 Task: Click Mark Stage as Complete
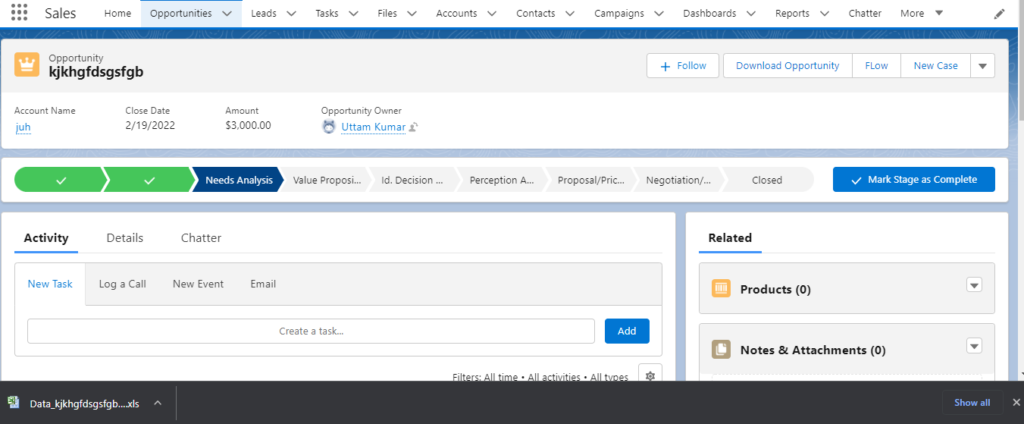914,180
